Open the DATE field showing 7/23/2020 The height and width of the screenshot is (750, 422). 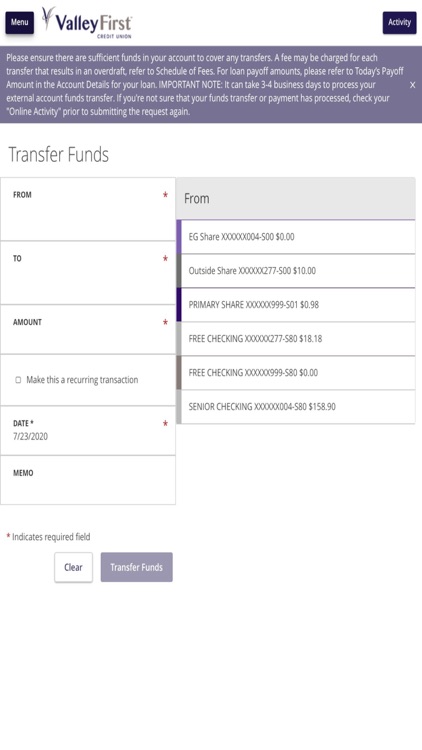point(88,430)
